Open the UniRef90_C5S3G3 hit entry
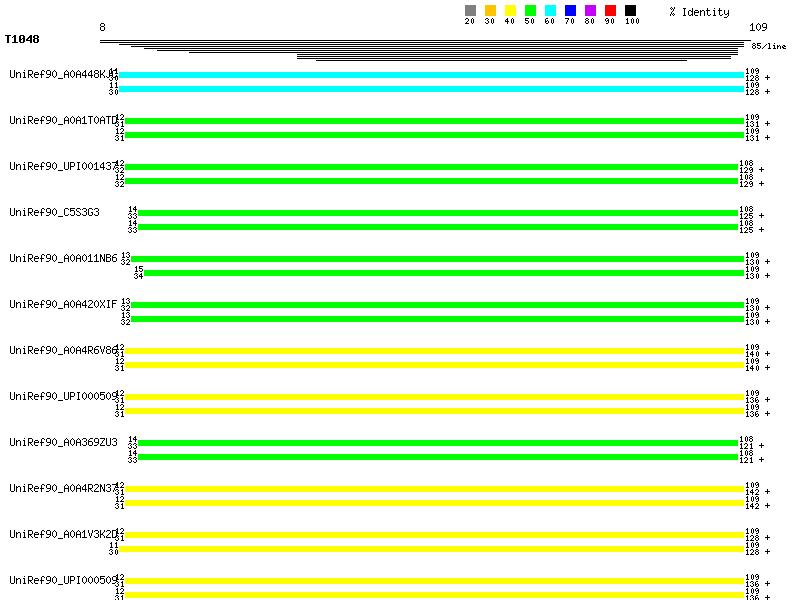The image size is (800, 600). (54, 212)
